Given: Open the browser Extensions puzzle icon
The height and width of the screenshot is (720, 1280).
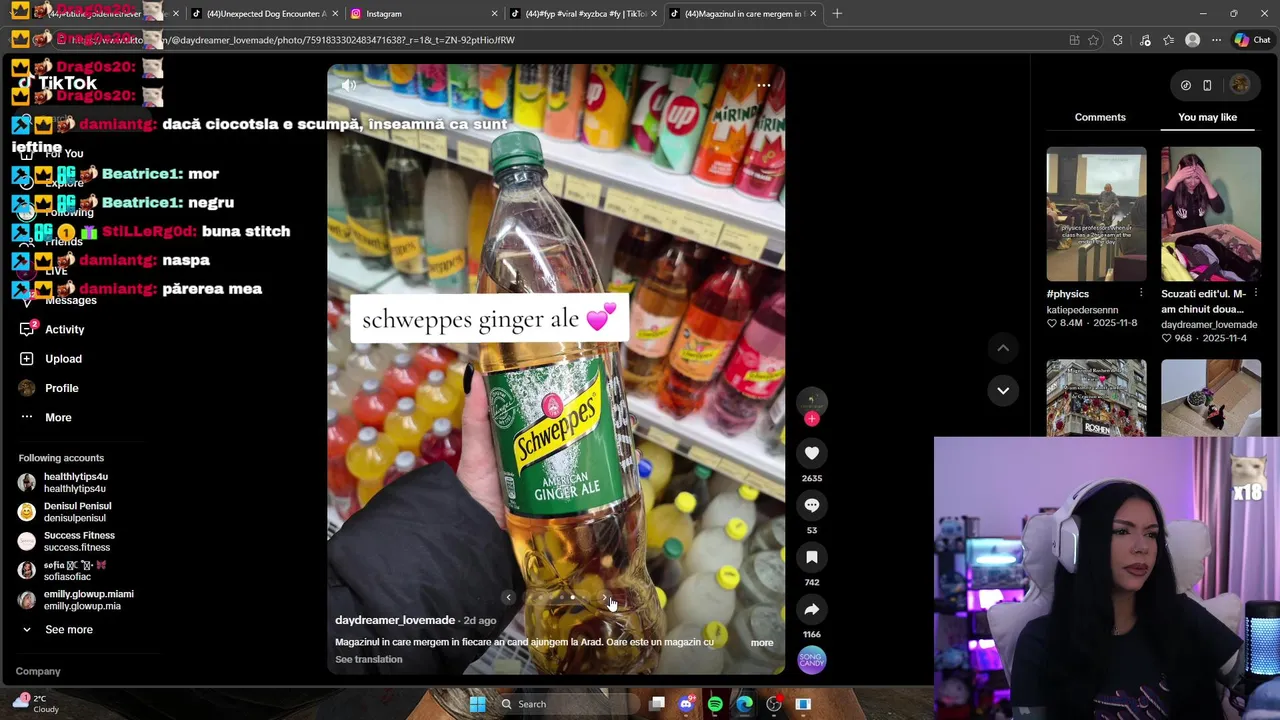Looking at the screenshot, I should point(1118,40).
